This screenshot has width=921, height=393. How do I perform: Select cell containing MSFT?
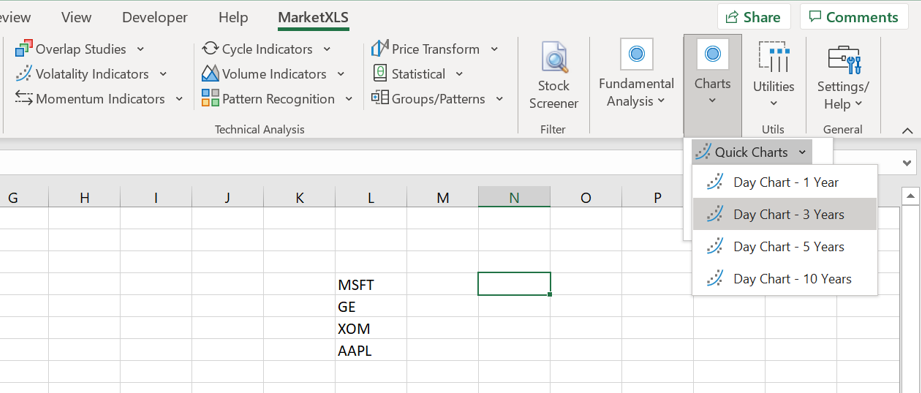point(371,284)
